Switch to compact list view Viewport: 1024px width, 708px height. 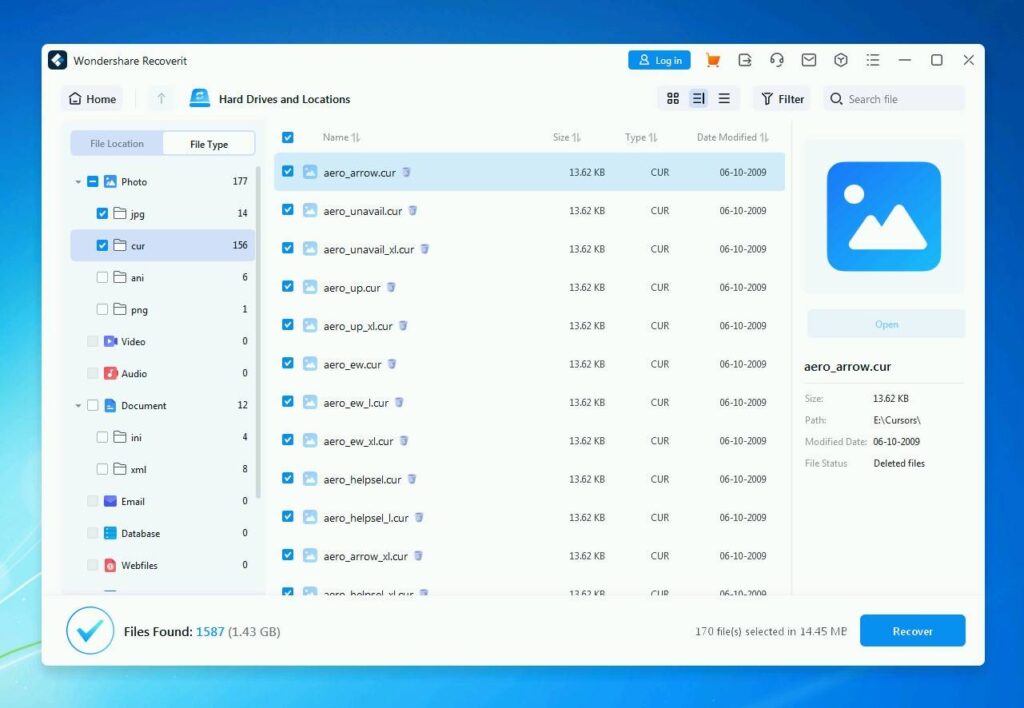coord(724,99)
